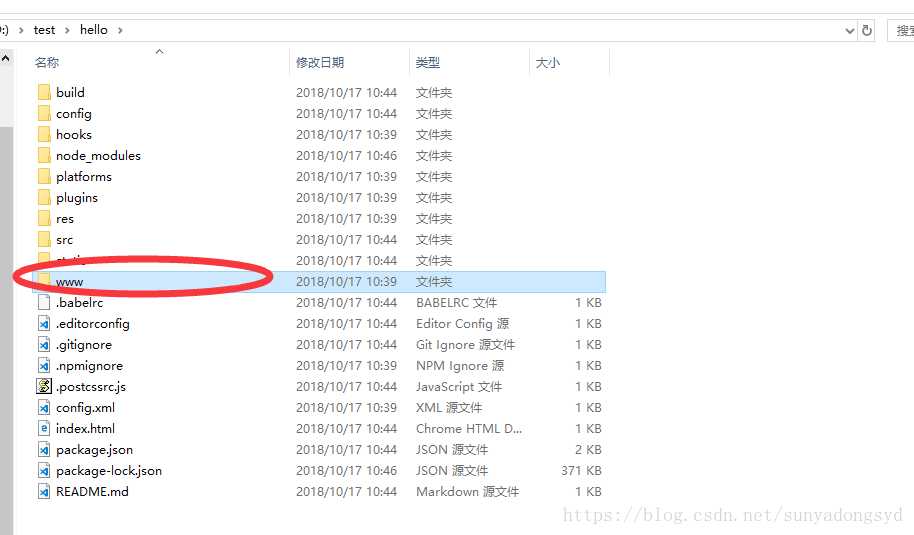Click the node_modules folder icon
Viewport: 914px width, 535px height.
(44, 155)
